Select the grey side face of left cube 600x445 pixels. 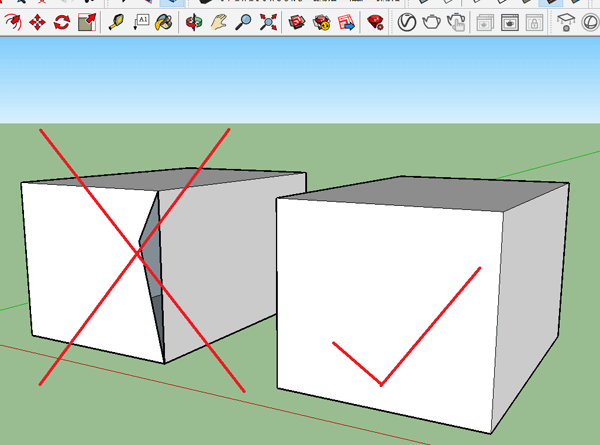point(230,264)
